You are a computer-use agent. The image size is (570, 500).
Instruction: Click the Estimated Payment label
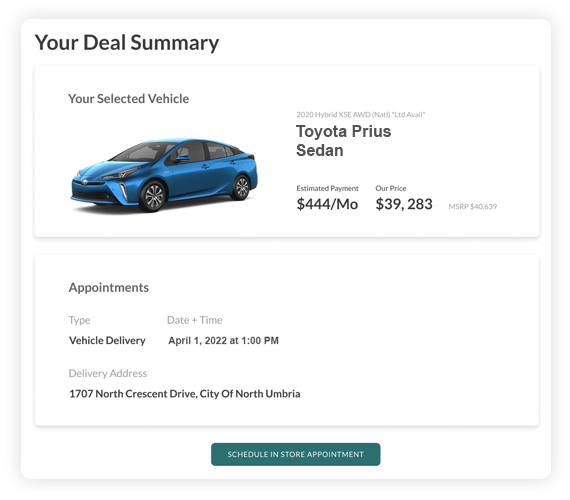pos(327,188)
